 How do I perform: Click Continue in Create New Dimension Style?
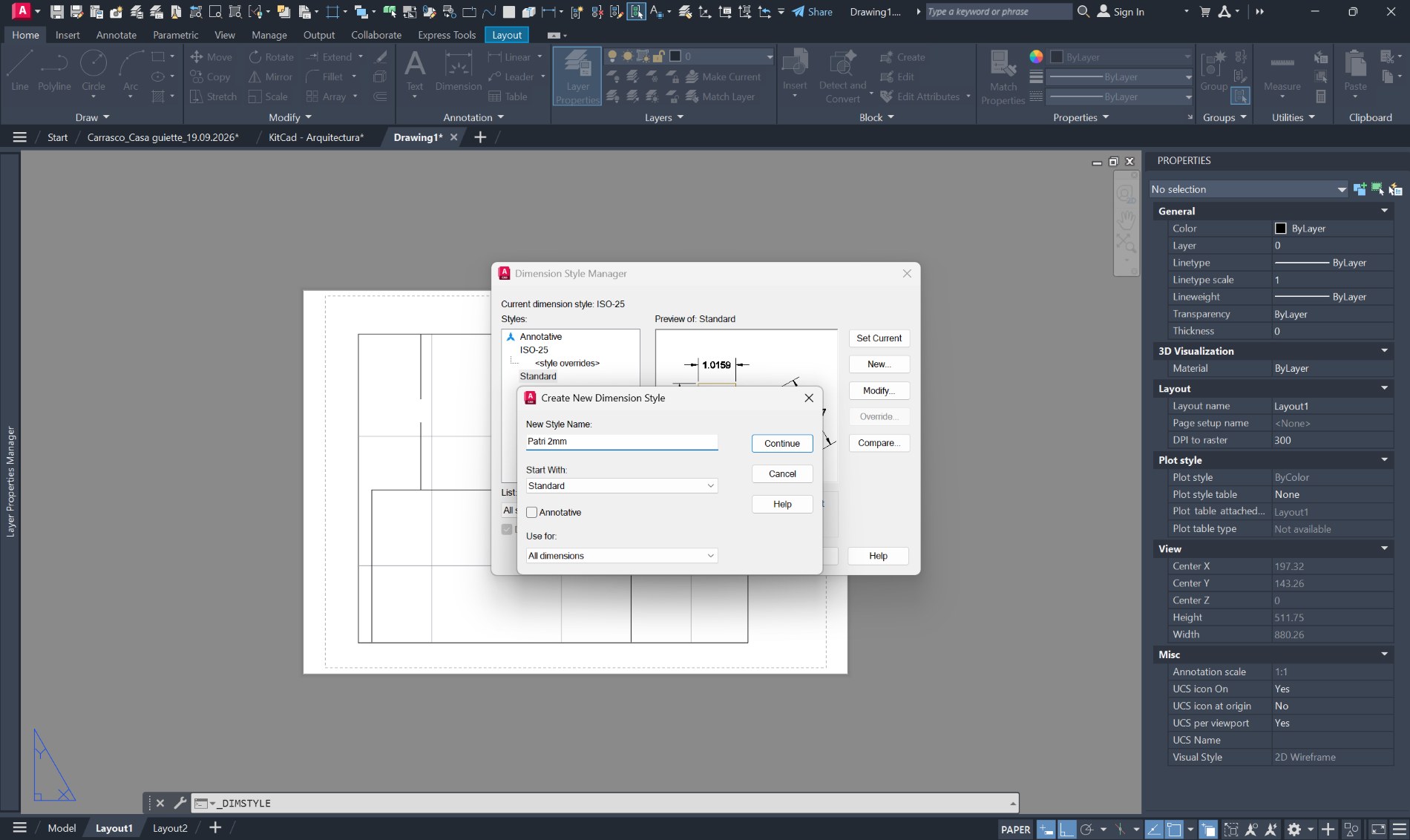[782, 443]
